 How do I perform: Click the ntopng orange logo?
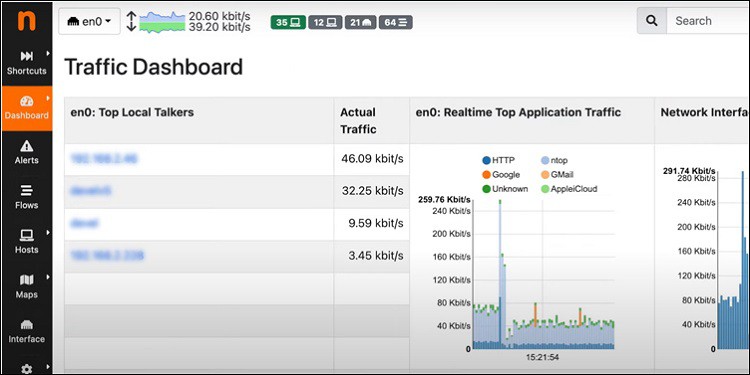(26, 21)
